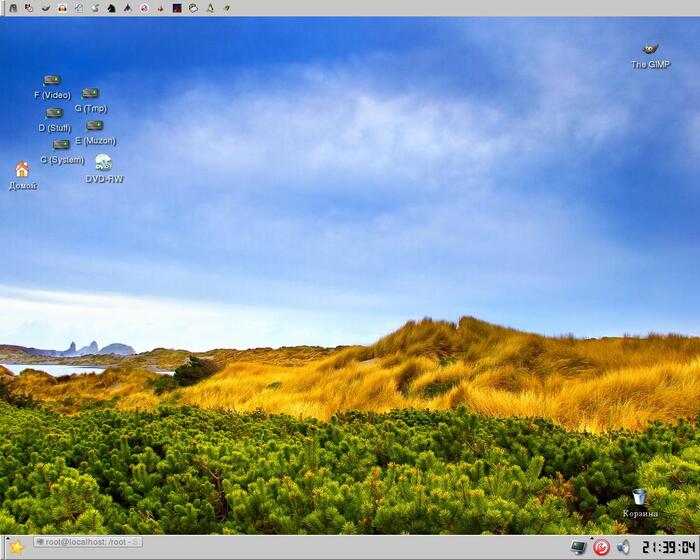
Task: Click the speaker volume tray icon
Action: (624, 547)
